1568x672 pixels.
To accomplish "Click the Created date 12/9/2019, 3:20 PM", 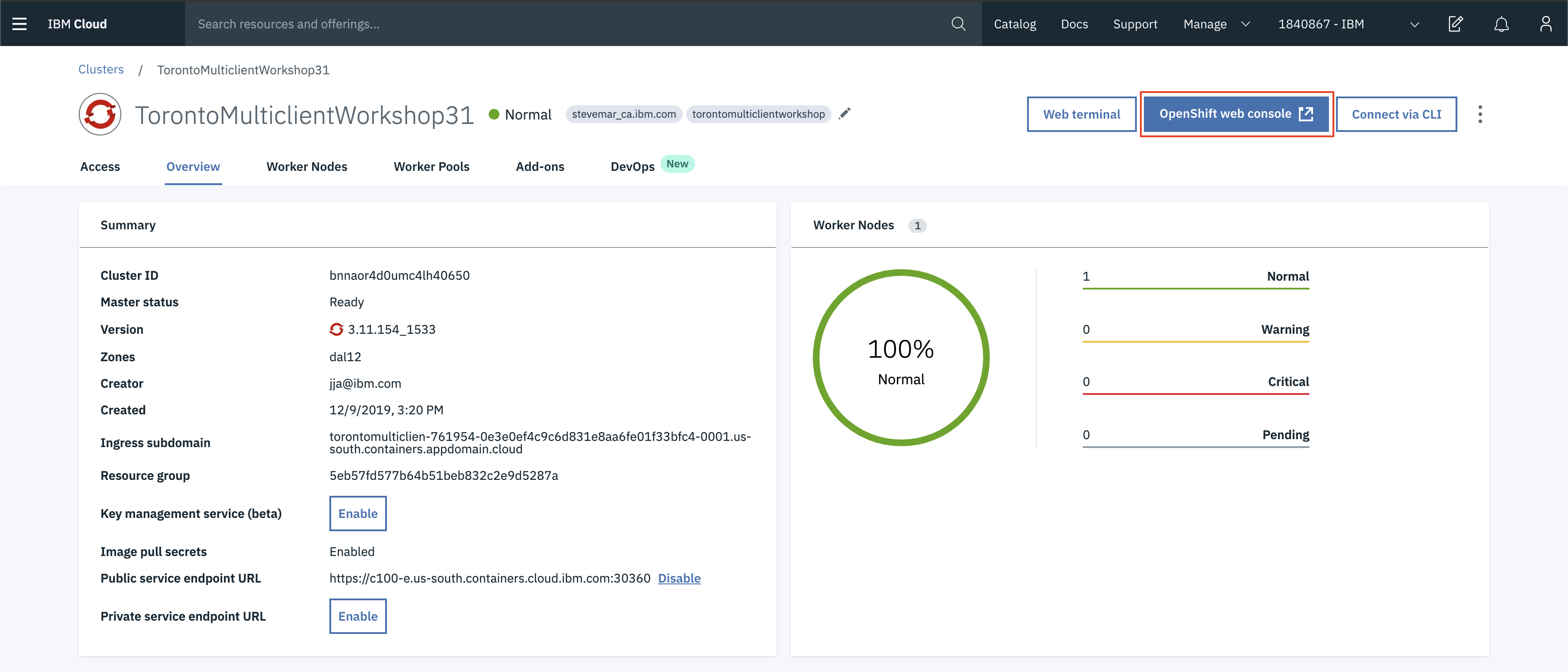I will click(x=386, y=409).
